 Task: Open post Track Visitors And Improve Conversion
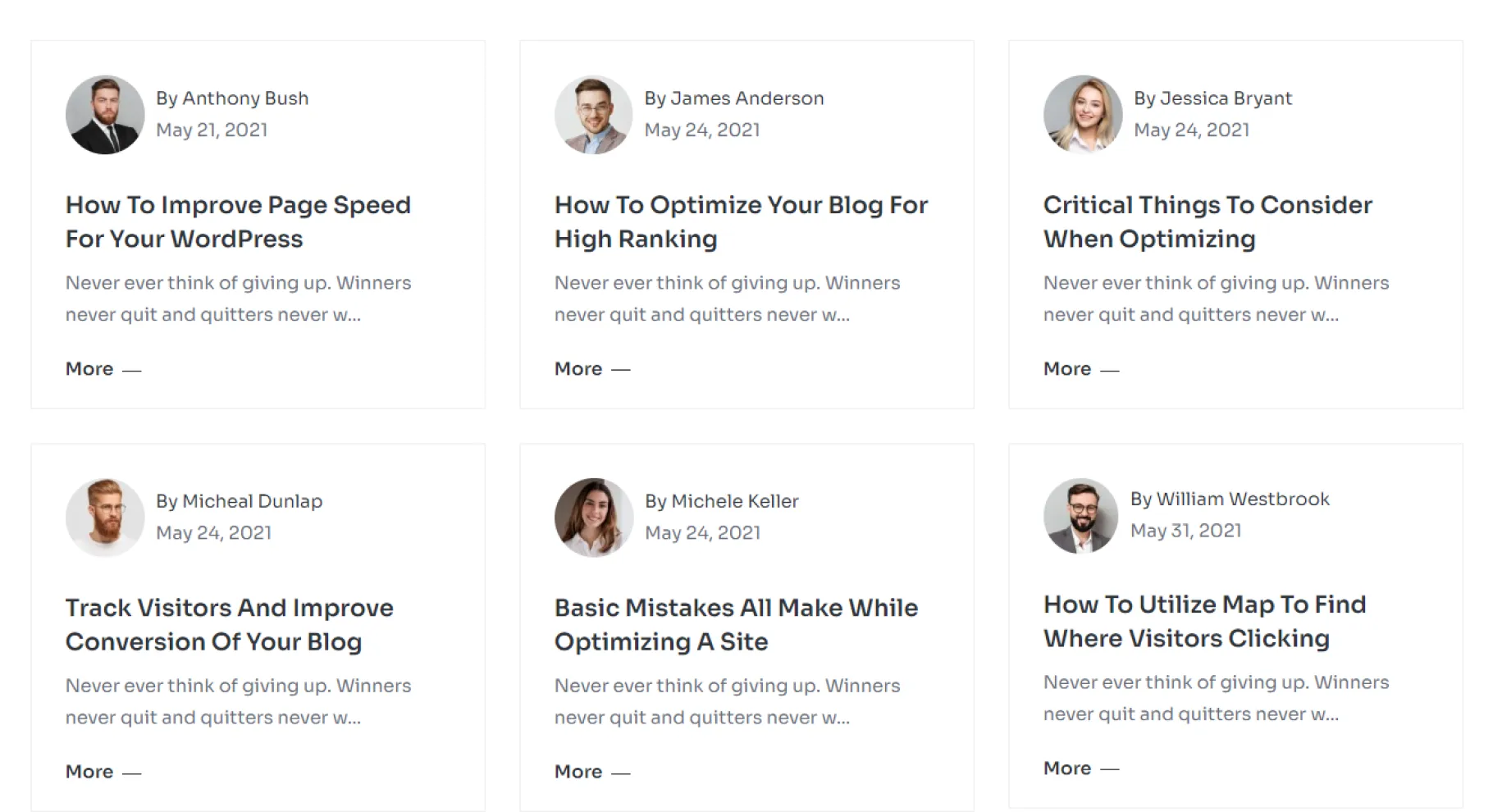coord(230,624)
